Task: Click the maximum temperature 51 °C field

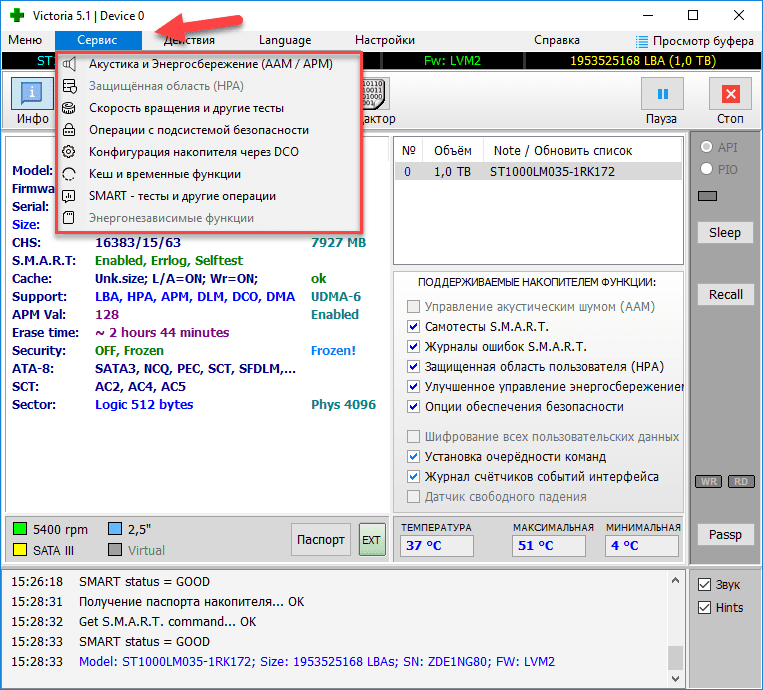Action: pyautogui.click(x=548, y=545)
